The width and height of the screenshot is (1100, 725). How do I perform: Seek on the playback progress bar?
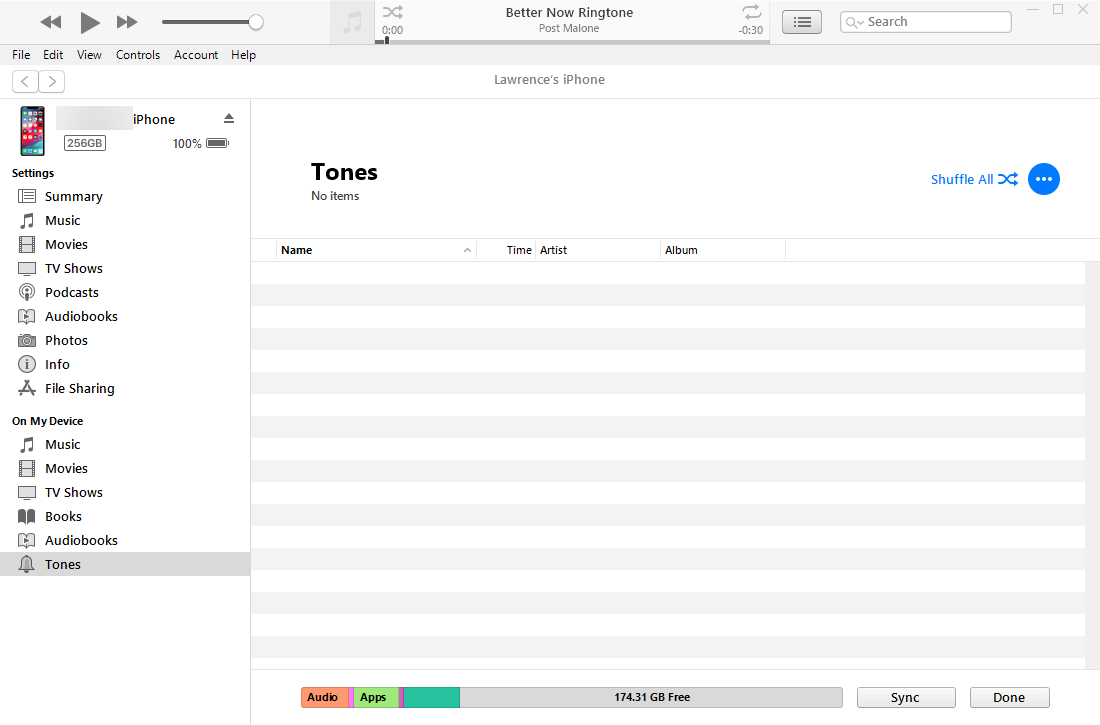(x=572, y=41)
